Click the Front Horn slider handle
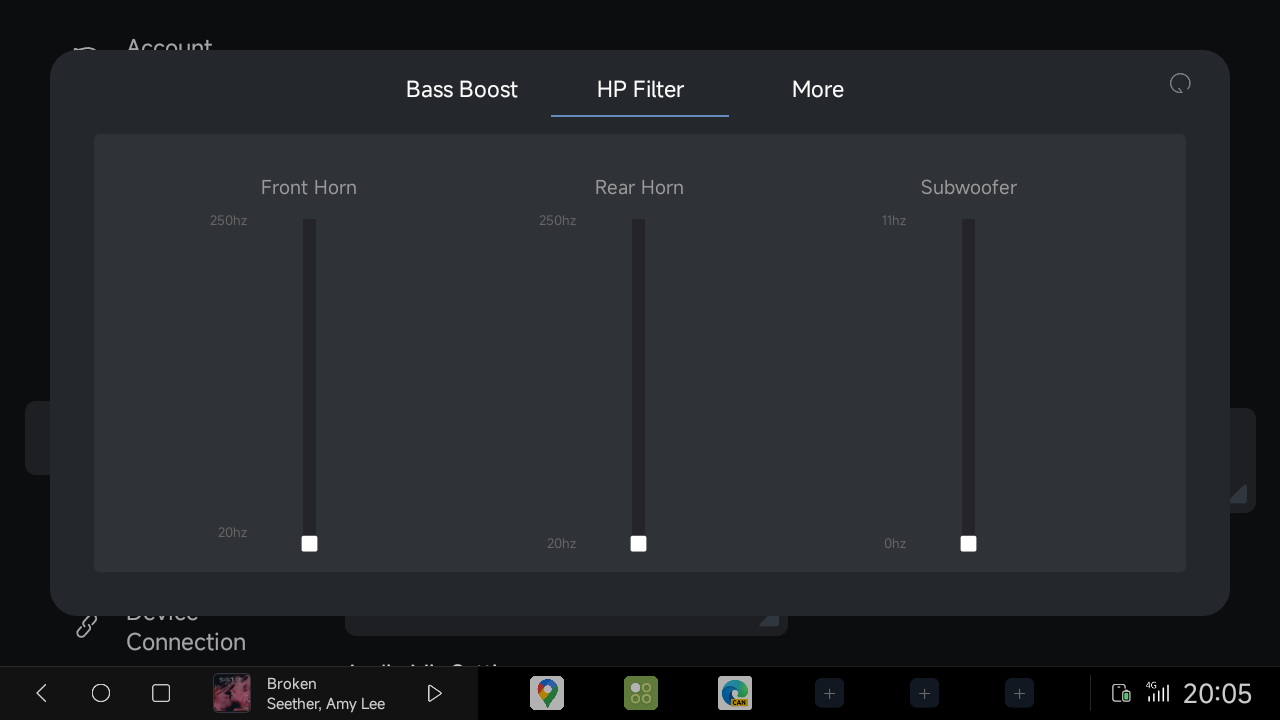The width and height of the screenshot is (1280, 720). tap(309, 543)
